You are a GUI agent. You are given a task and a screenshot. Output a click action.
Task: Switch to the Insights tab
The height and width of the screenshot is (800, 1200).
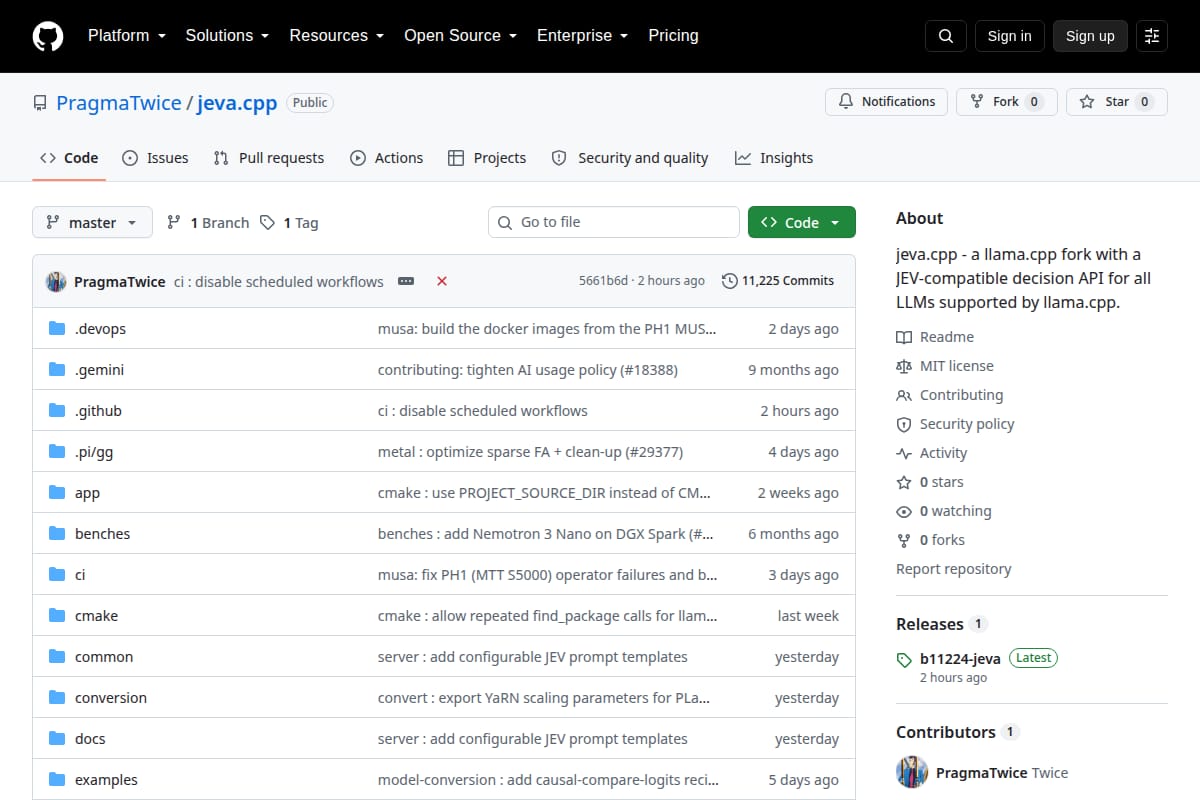774,158
